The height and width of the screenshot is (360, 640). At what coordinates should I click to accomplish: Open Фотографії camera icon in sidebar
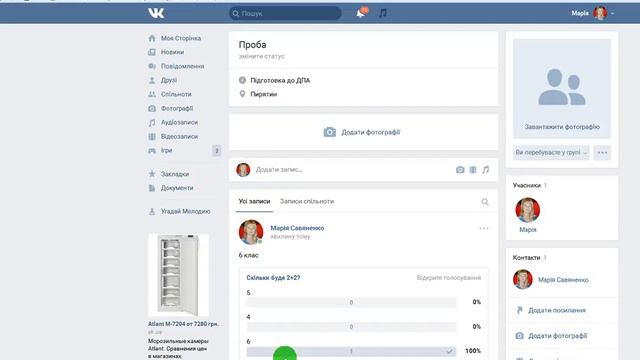tap(152, 109)
